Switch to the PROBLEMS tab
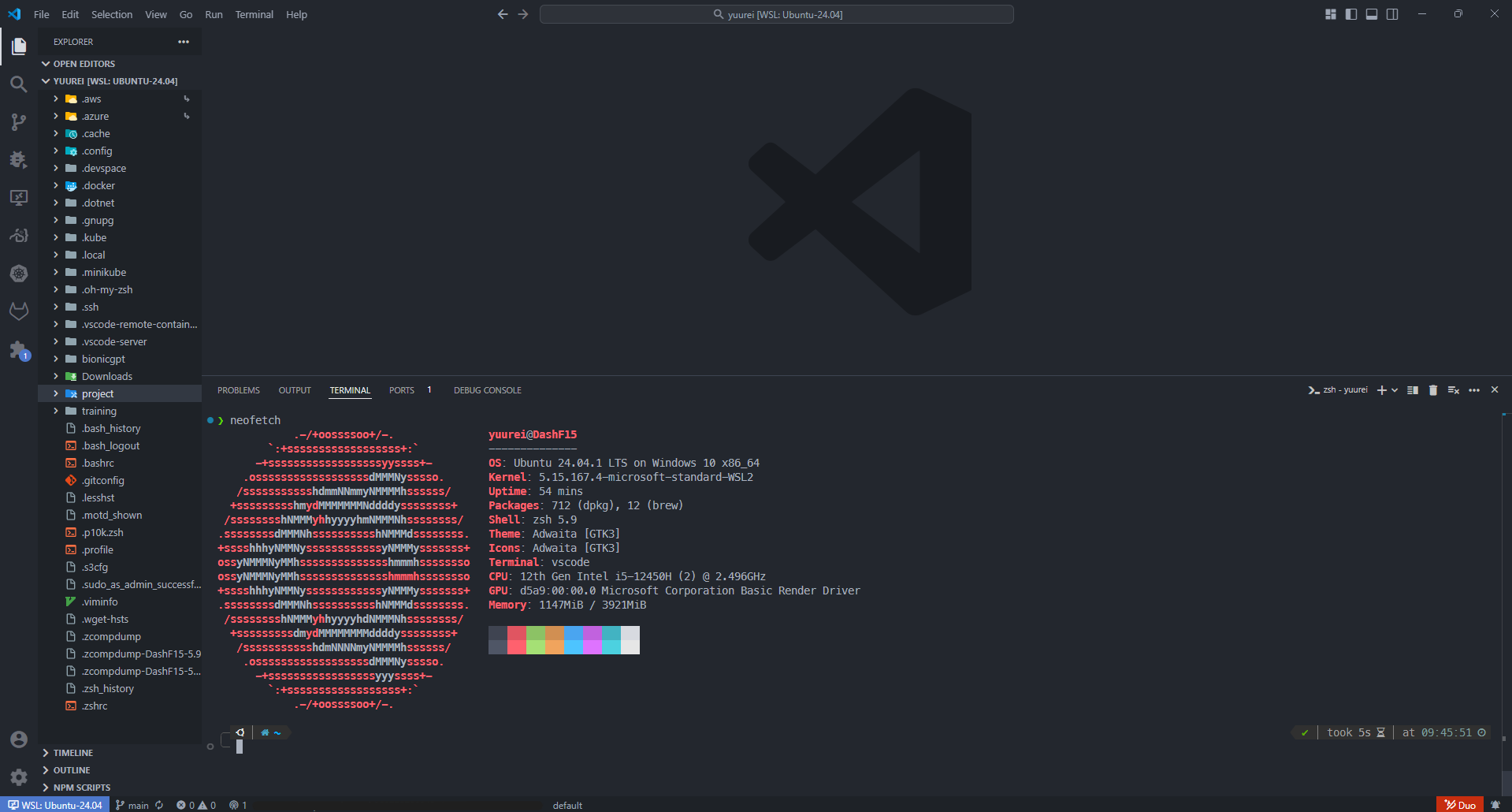Image resolution: width=1512 pixels, height=812 pixels. click(x=238, y=390)
